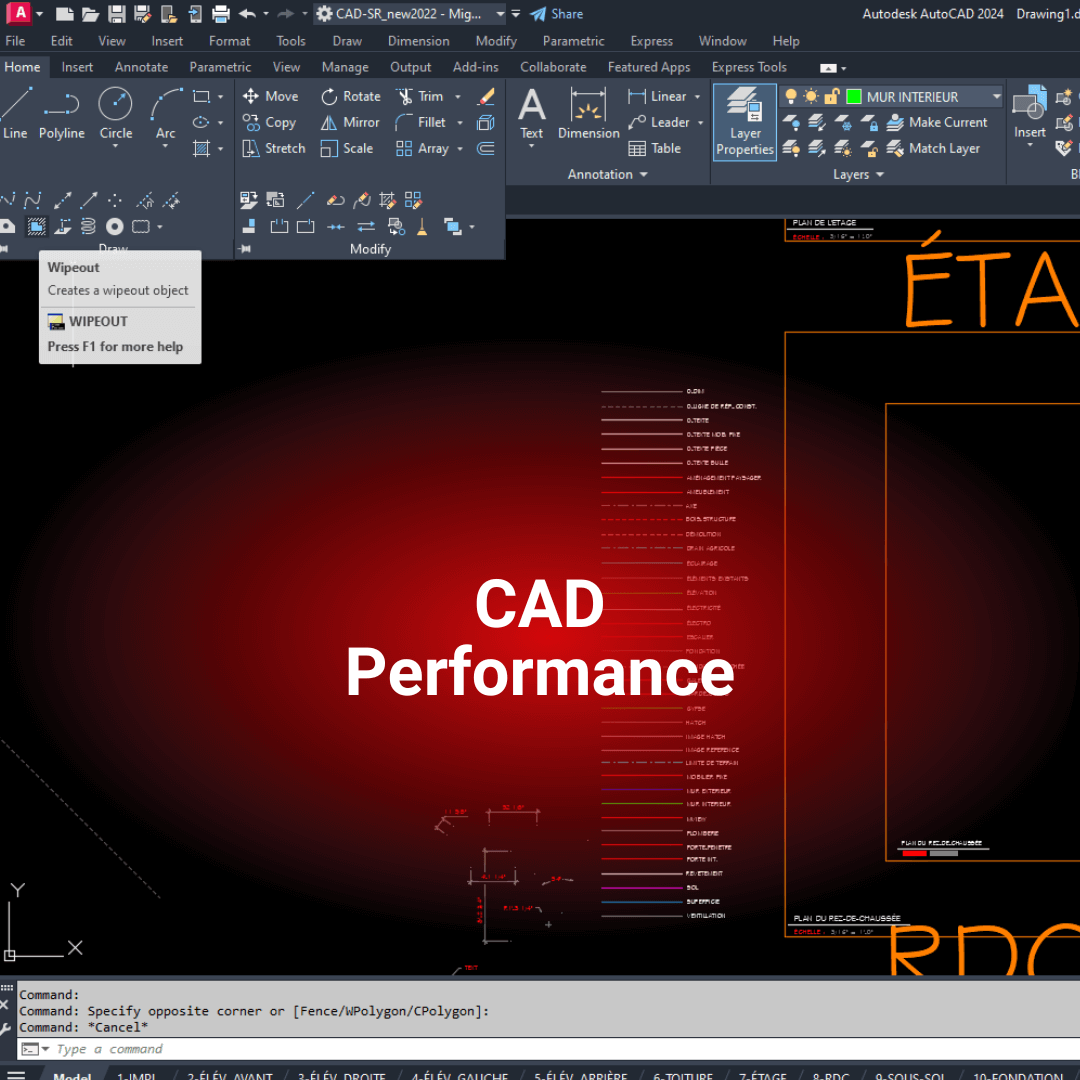Viewport: 1080px width, 1080px height.
Task: Expand the Array dropdown arrow
Action: pos(460,149)
